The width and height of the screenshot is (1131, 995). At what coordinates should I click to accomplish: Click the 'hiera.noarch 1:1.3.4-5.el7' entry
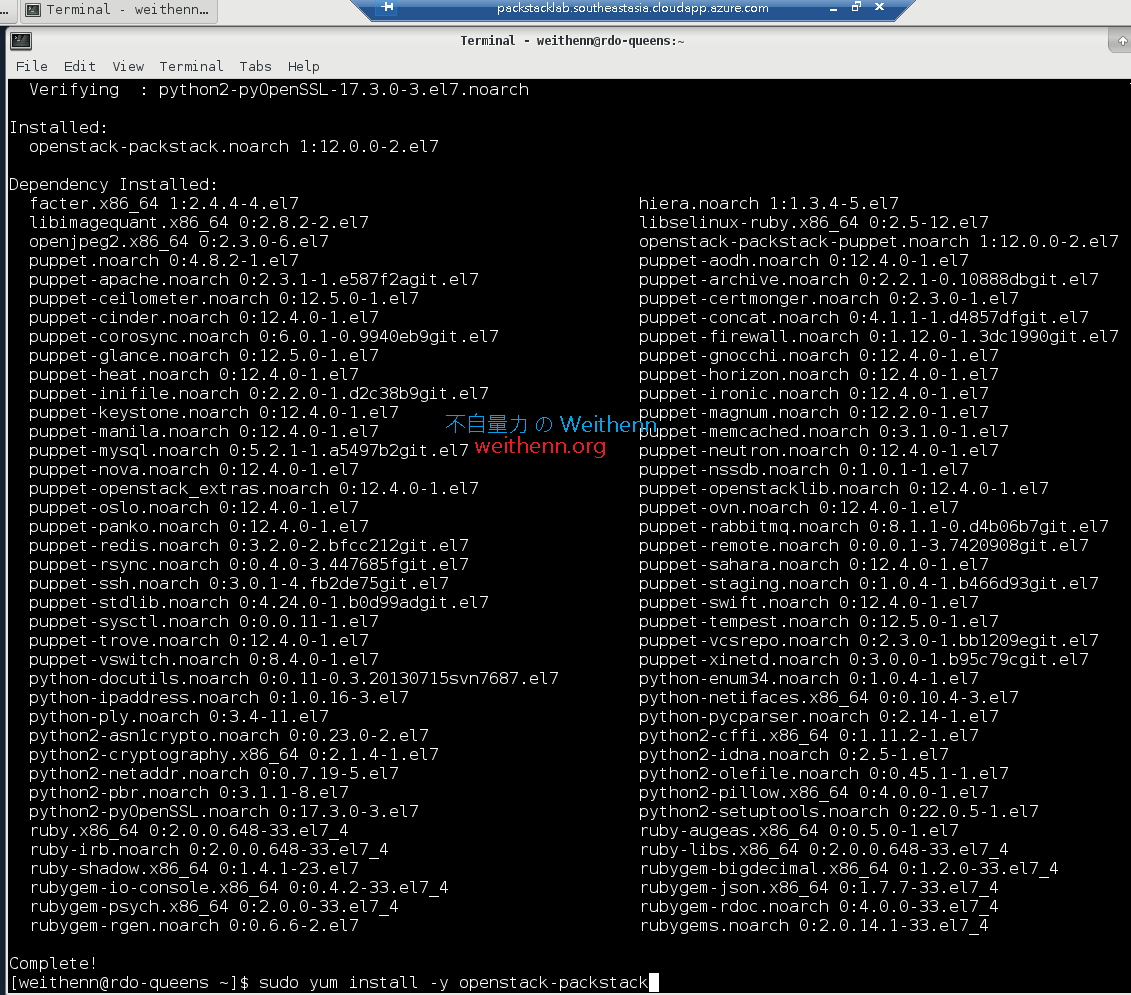click(x=769, y=203)
